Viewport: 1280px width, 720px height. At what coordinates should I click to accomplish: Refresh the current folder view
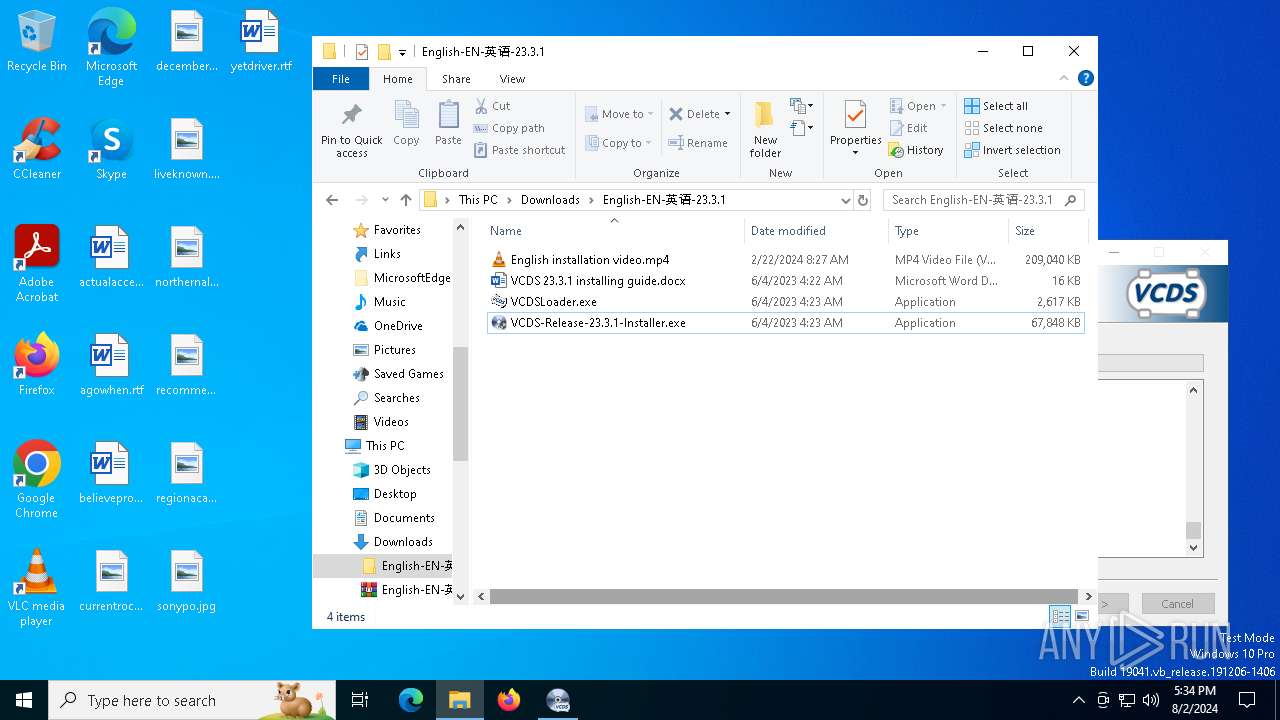pos(863,200)
